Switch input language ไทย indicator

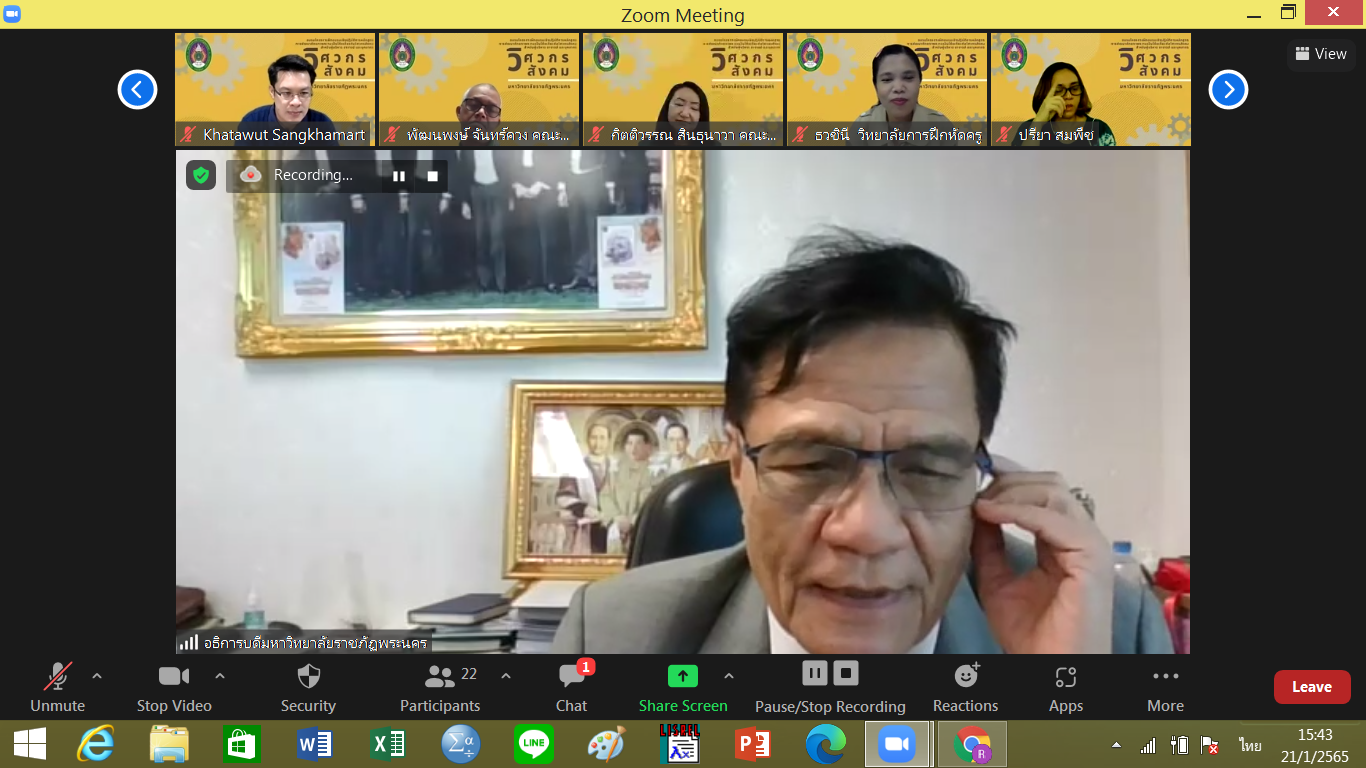coord(1250,745)
